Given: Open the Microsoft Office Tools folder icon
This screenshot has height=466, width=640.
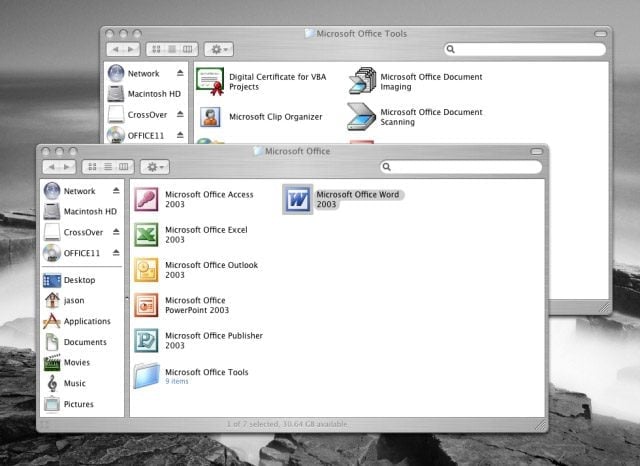Looking at the screenshot, I should point(146,375).
